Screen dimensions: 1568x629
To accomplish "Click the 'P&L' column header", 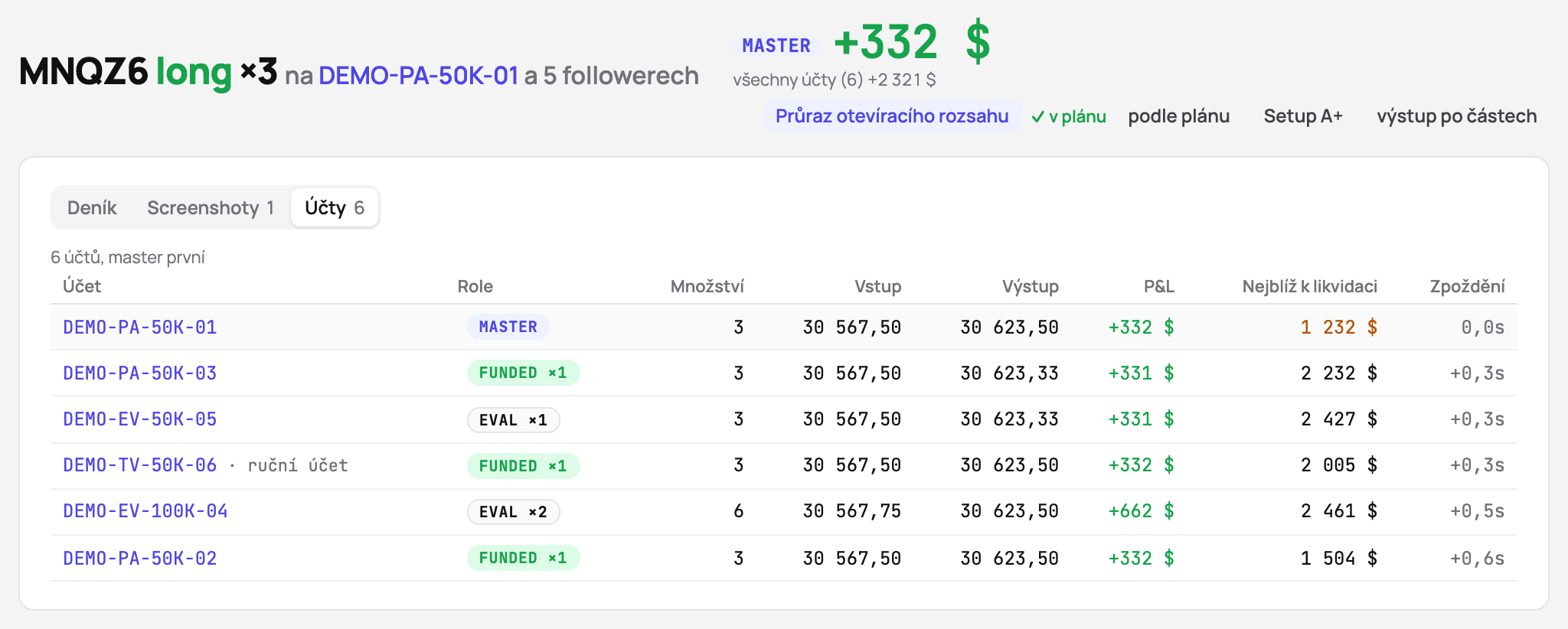I will click(x=1159, y=286).
